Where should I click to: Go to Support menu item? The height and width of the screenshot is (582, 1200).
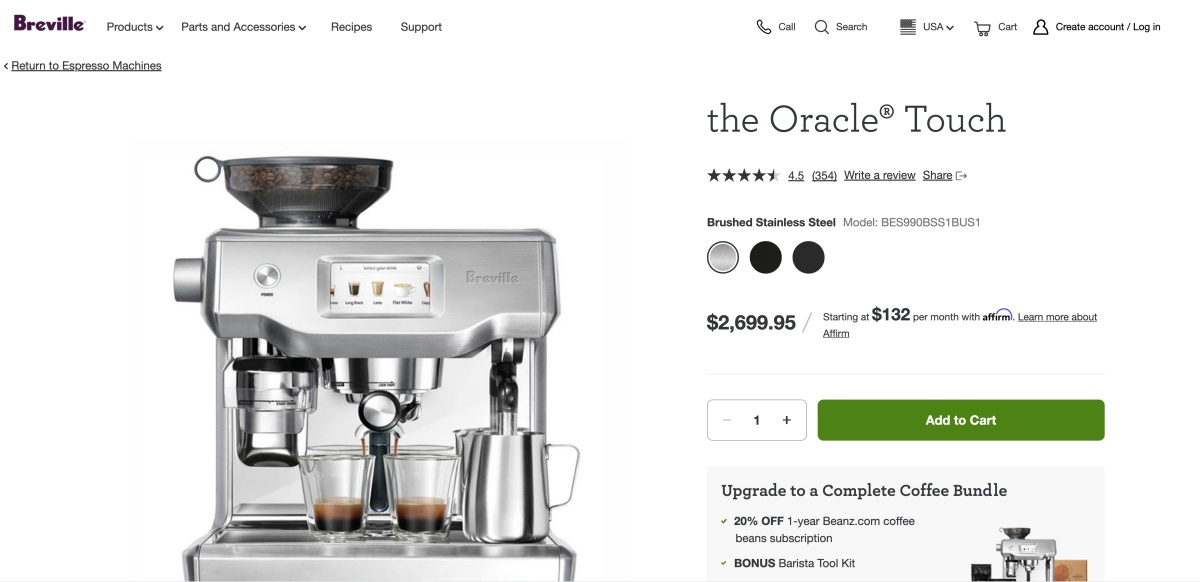pos(421,27)
